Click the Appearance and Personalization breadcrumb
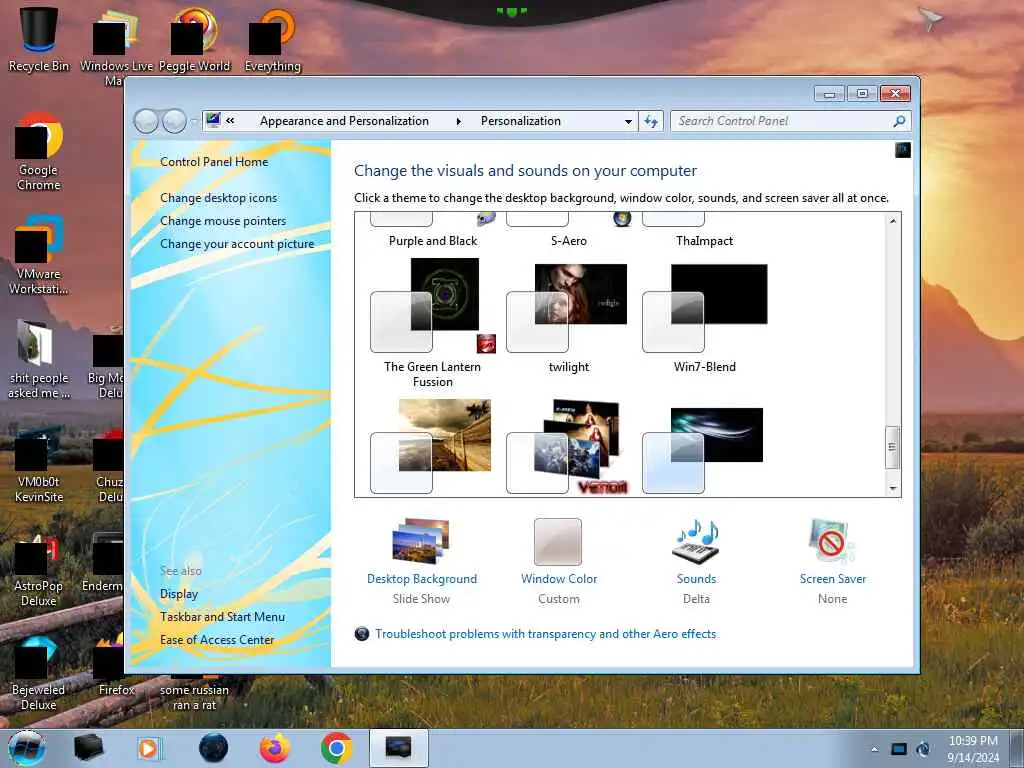This screenshot has height=768, width=1024. coord(344,121)
